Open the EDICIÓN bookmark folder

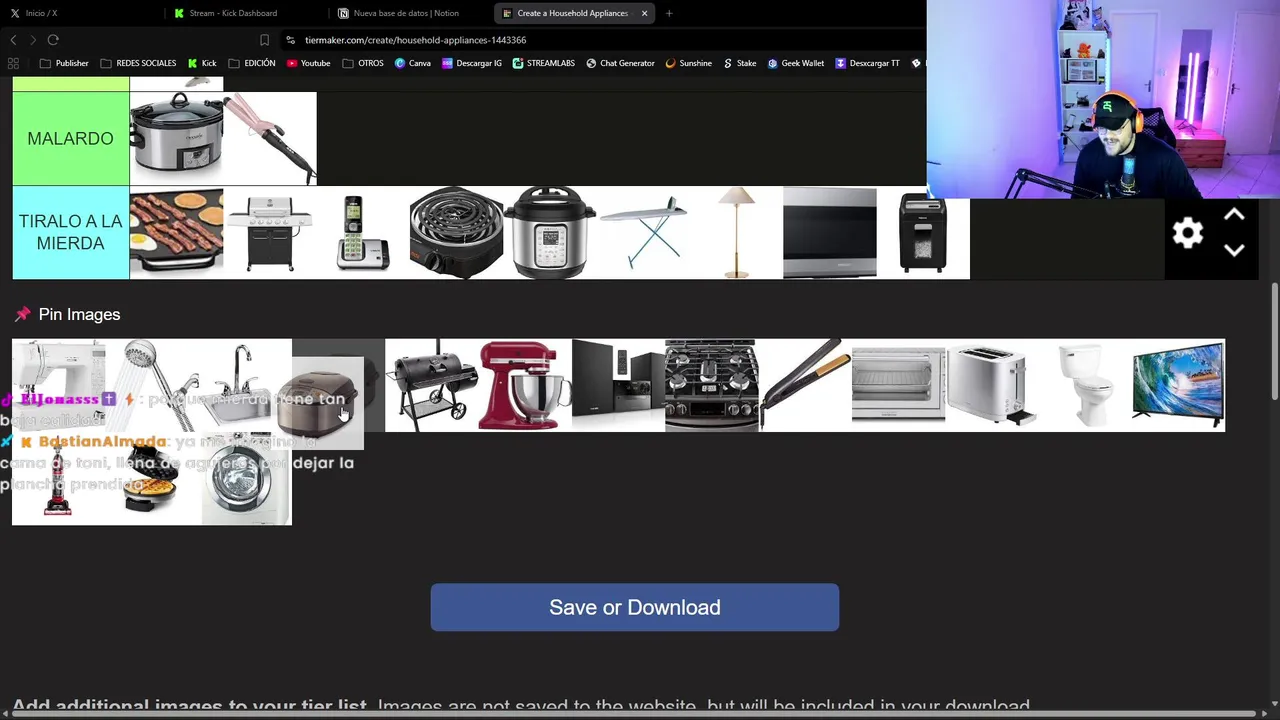click(251, 63)
